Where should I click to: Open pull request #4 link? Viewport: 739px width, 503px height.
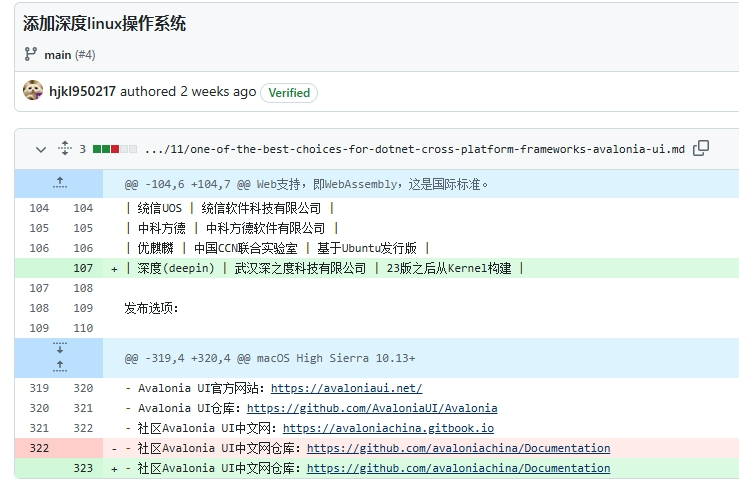[85, 55]
